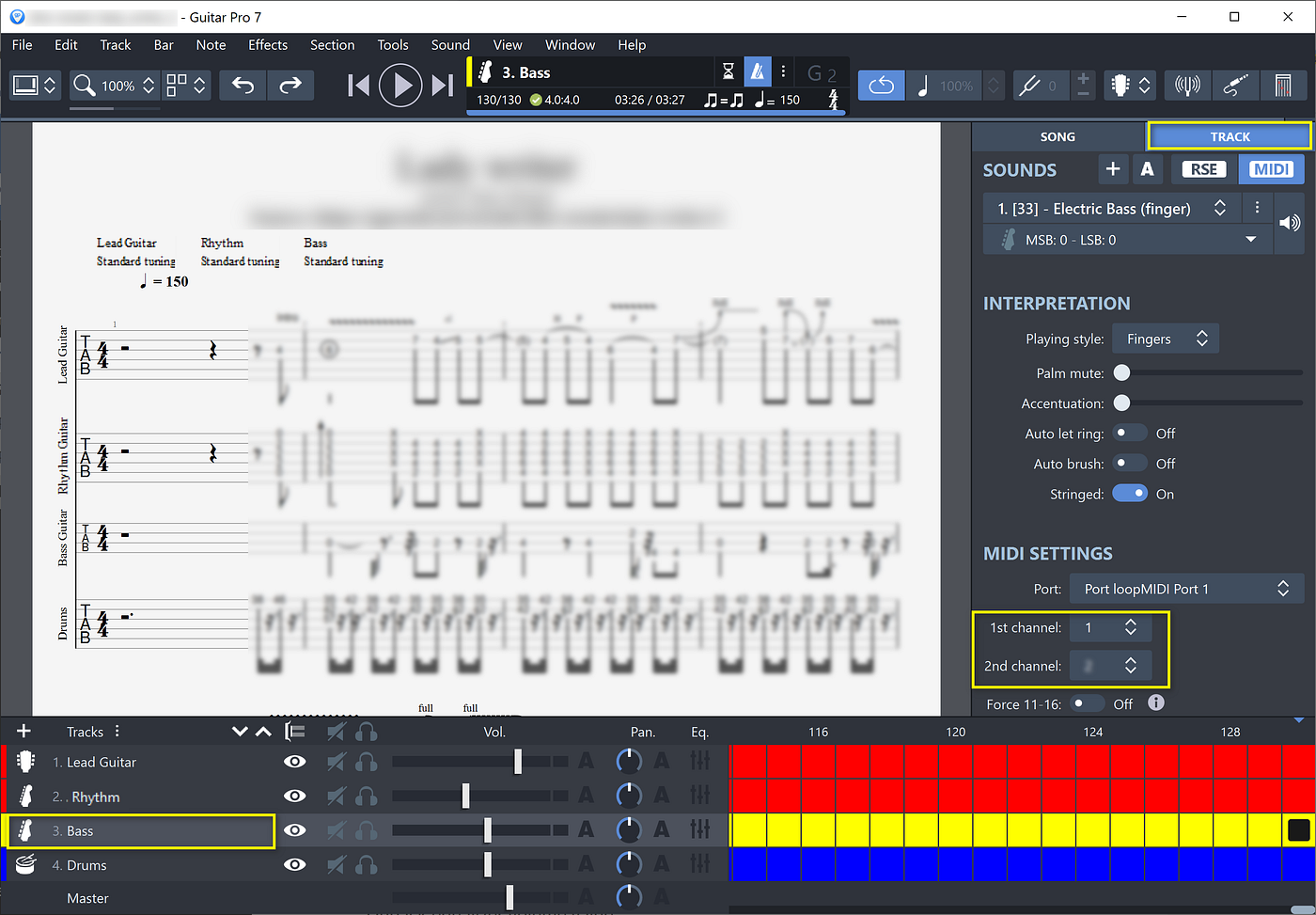Click the sound automation A button
1316x915 pixels.
(x=1147, y=169)
